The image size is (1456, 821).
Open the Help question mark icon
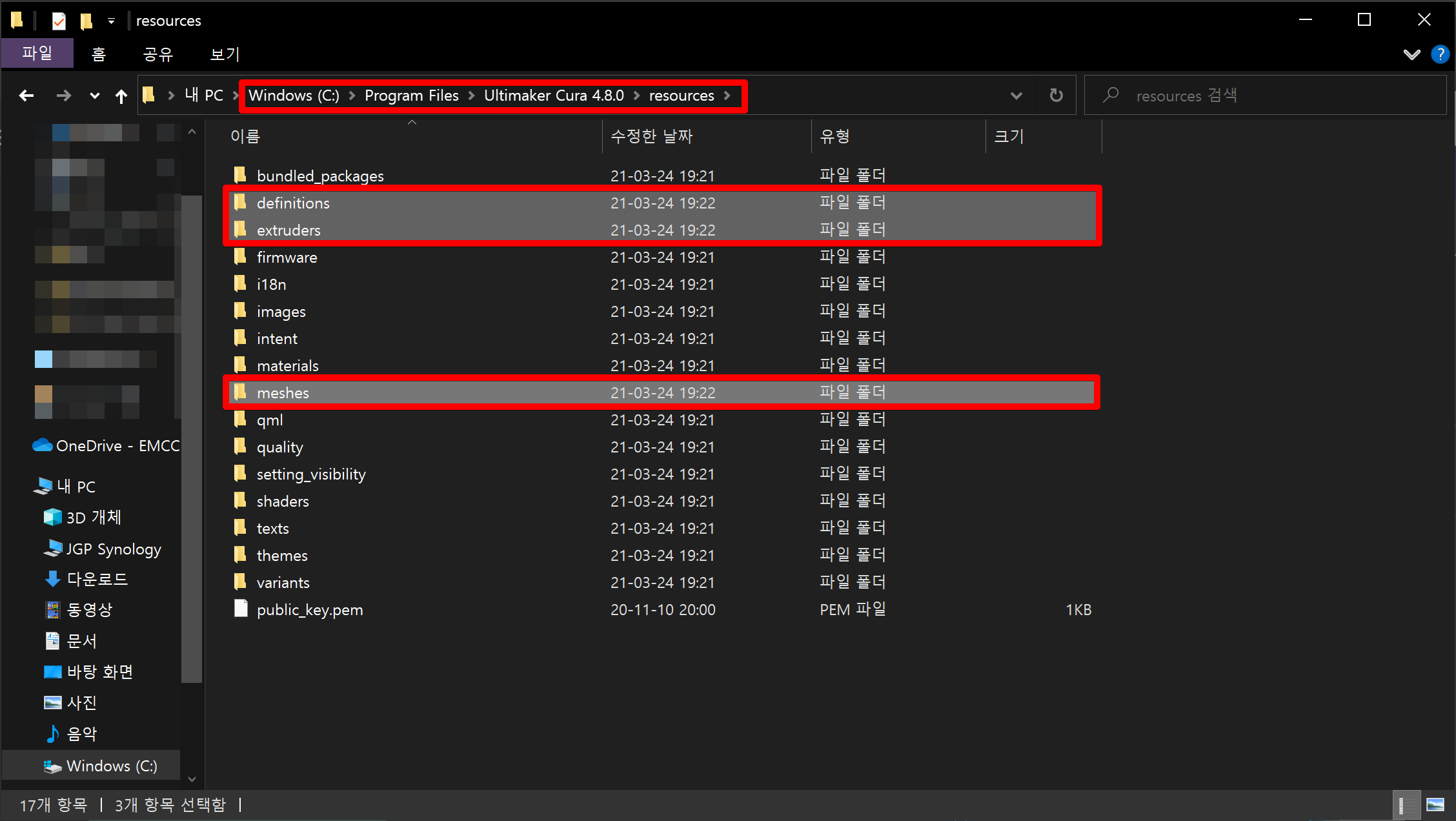[1440, 54]
